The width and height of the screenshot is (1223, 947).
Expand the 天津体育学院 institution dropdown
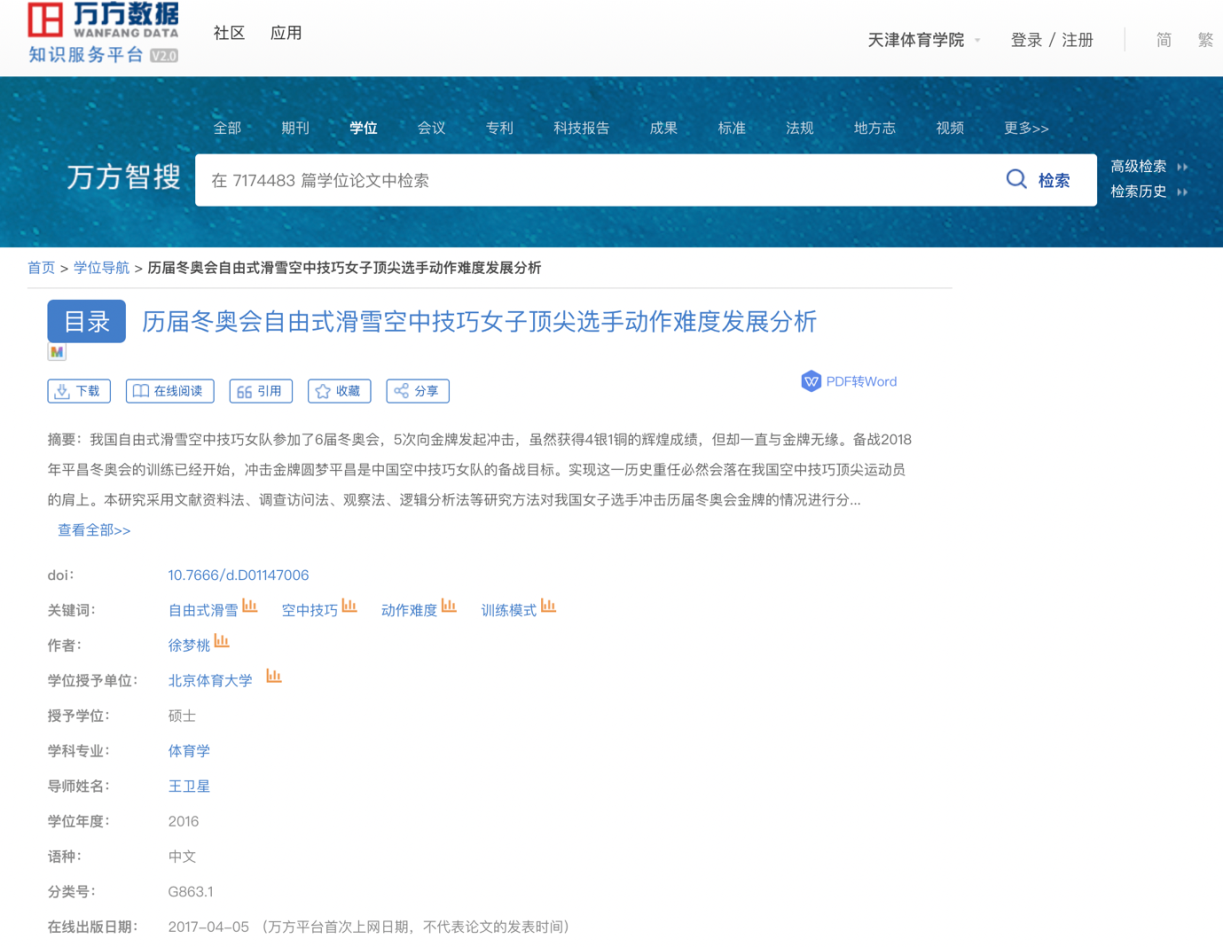977,41
